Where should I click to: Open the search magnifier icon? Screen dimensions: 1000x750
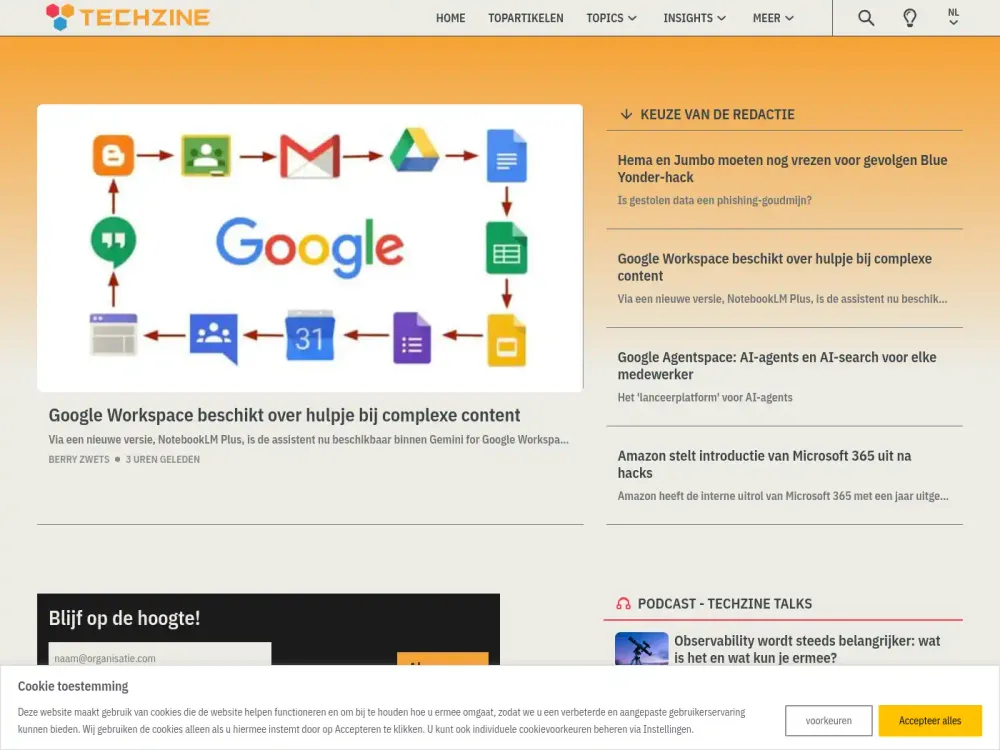click(864, 17)
